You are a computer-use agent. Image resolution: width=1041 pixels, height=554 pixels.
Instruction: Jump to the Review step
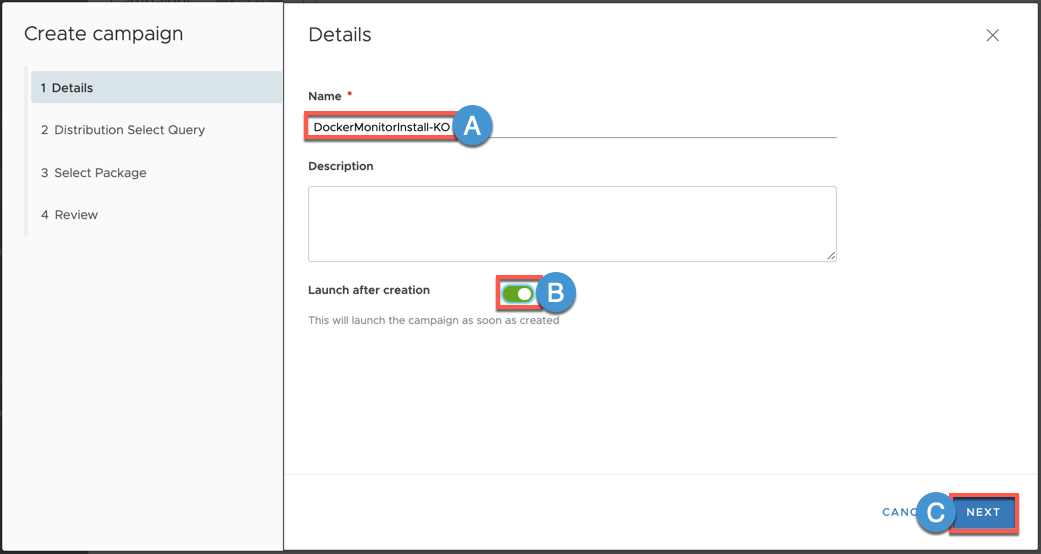(70, 215)
